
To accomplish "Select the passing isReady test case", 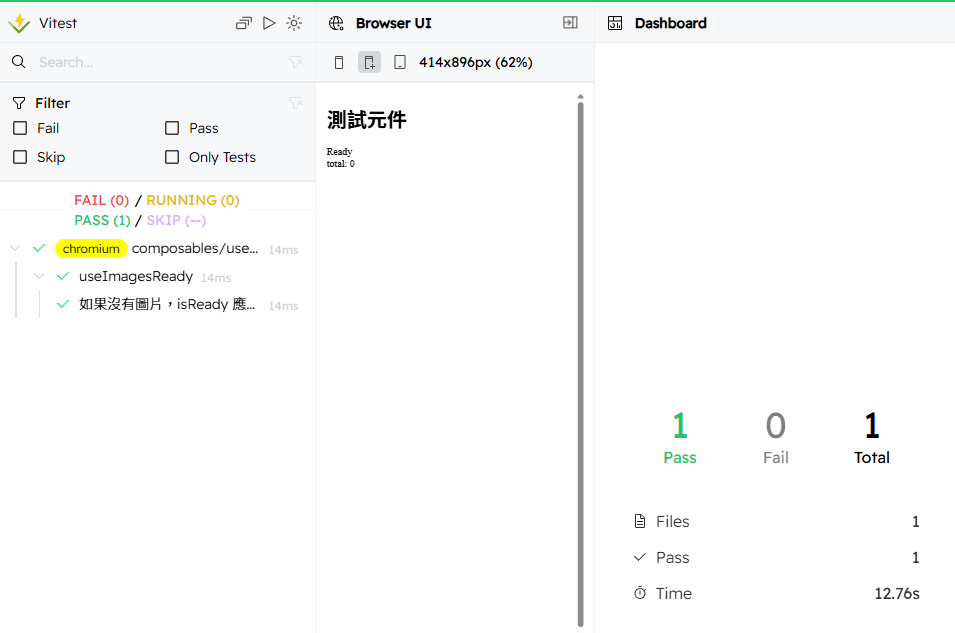I will click(160, 305).
